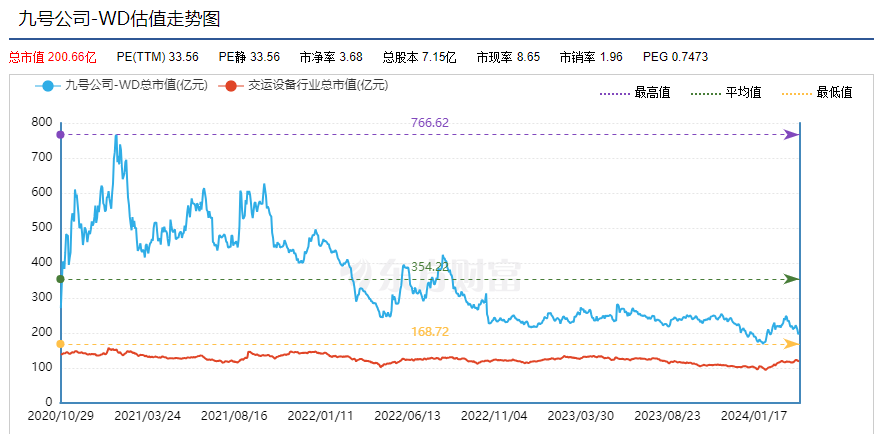
Task: Click the blue legend marker icon
Action: 47,86
